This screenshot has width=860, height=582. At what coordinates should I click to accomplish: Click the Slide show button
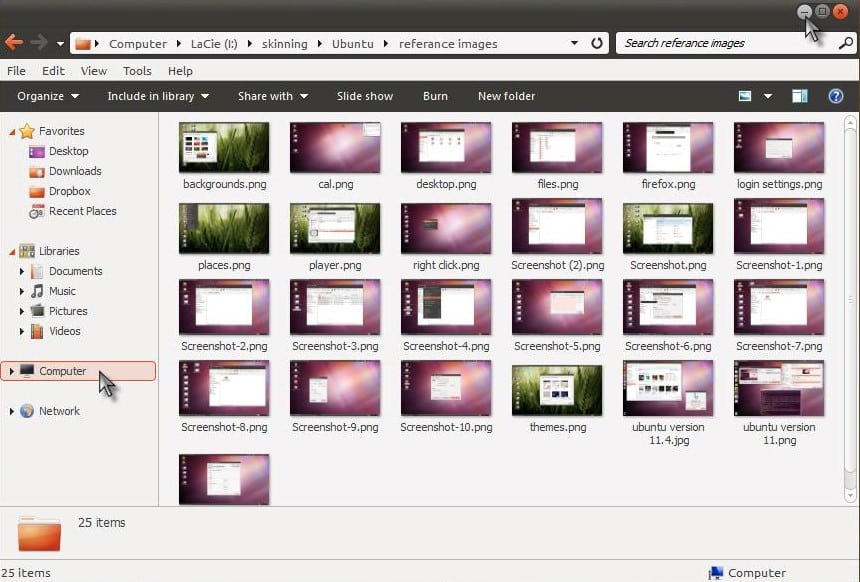(x=365, y=96)
